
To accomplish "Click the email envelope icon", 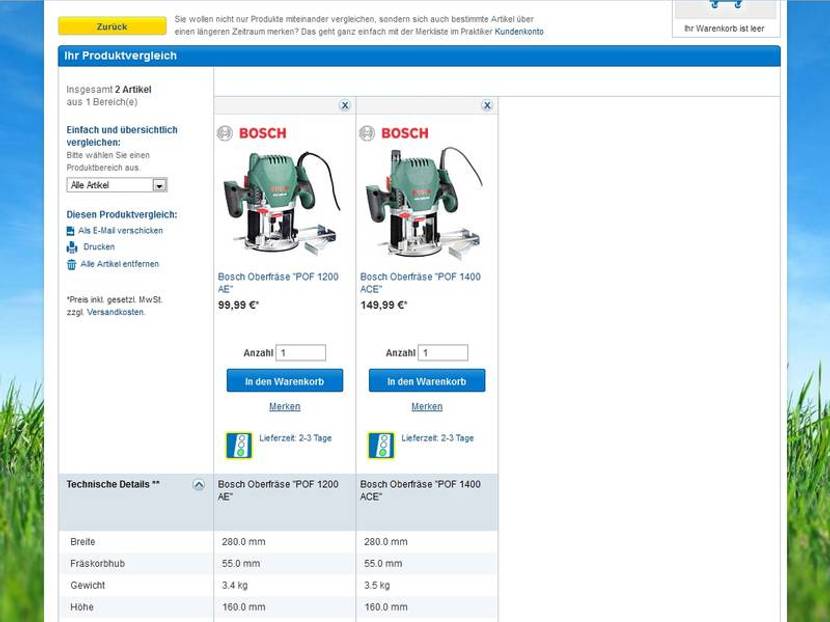I will (70, 231).
